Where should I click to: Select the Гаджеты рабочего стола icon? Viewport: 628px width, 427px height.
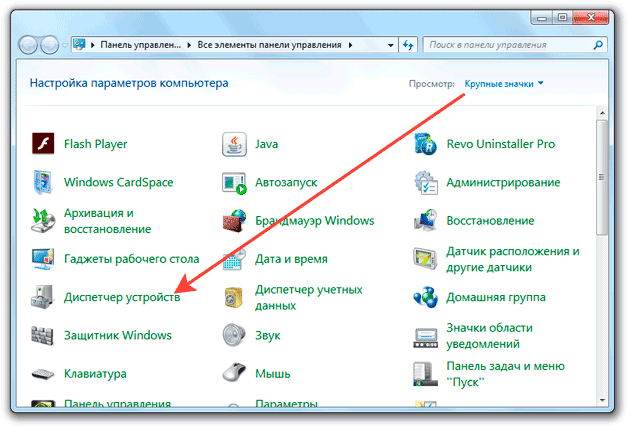(x=43, y=259)
